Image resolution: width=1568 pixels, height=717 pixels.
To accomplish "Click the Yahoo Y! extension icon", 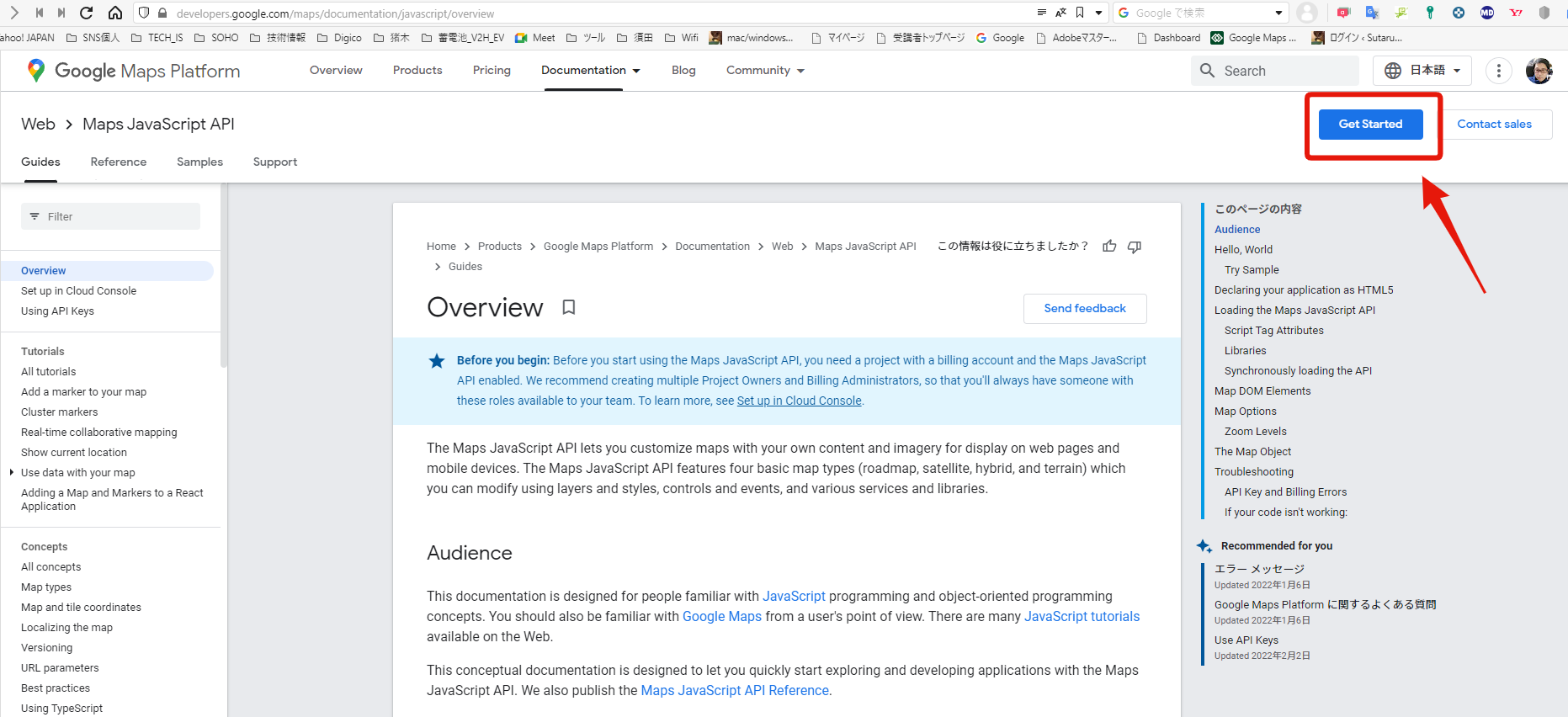I will pyautogui.click(x=1516, y=13).
